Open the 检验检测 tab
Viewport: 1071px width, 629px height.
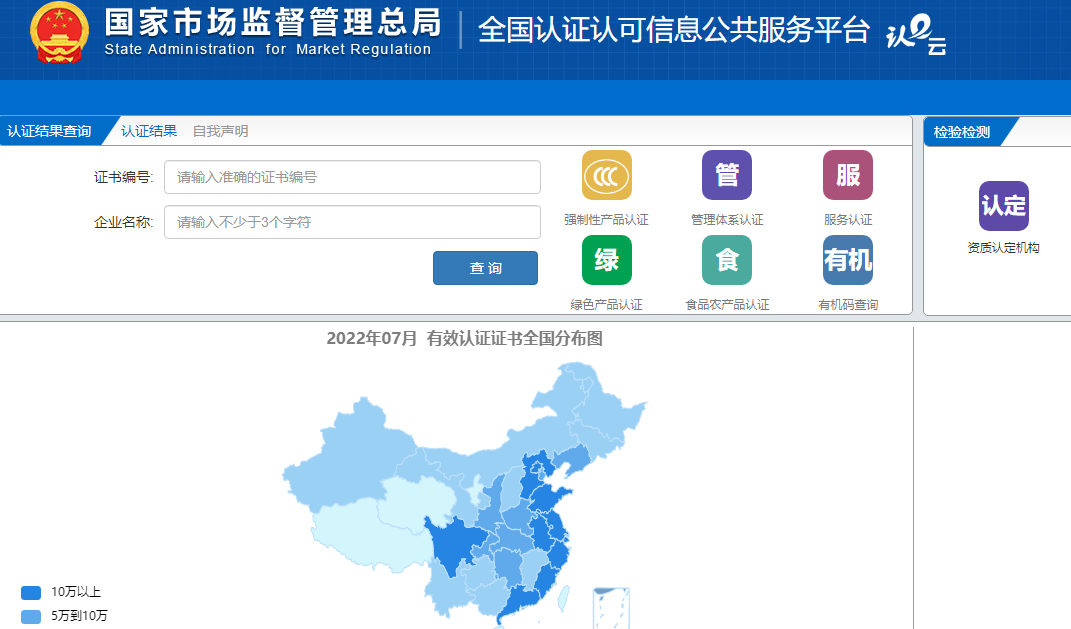coord(962,131)
